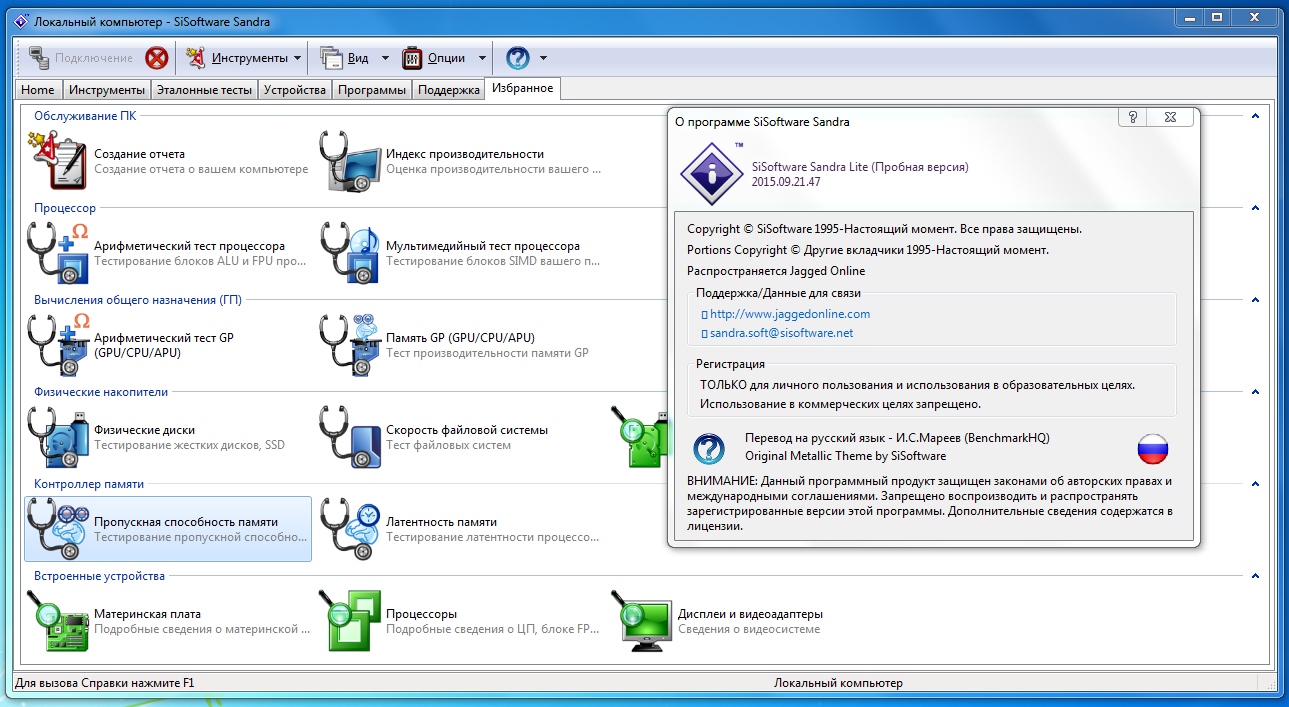1289x707 pixels.
Task: Open the Устройства tab
Action: click(295, 90)
